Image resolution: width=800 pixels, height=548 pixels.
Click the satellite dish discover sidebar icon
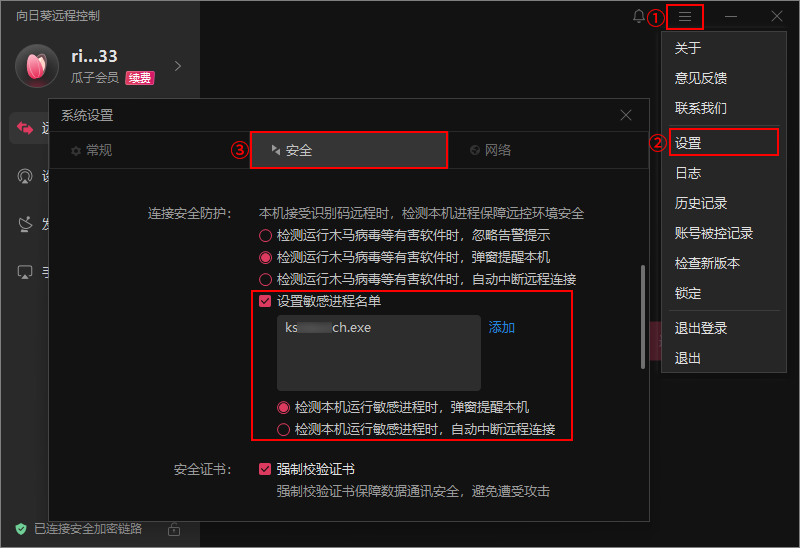(x=24, y=224)
